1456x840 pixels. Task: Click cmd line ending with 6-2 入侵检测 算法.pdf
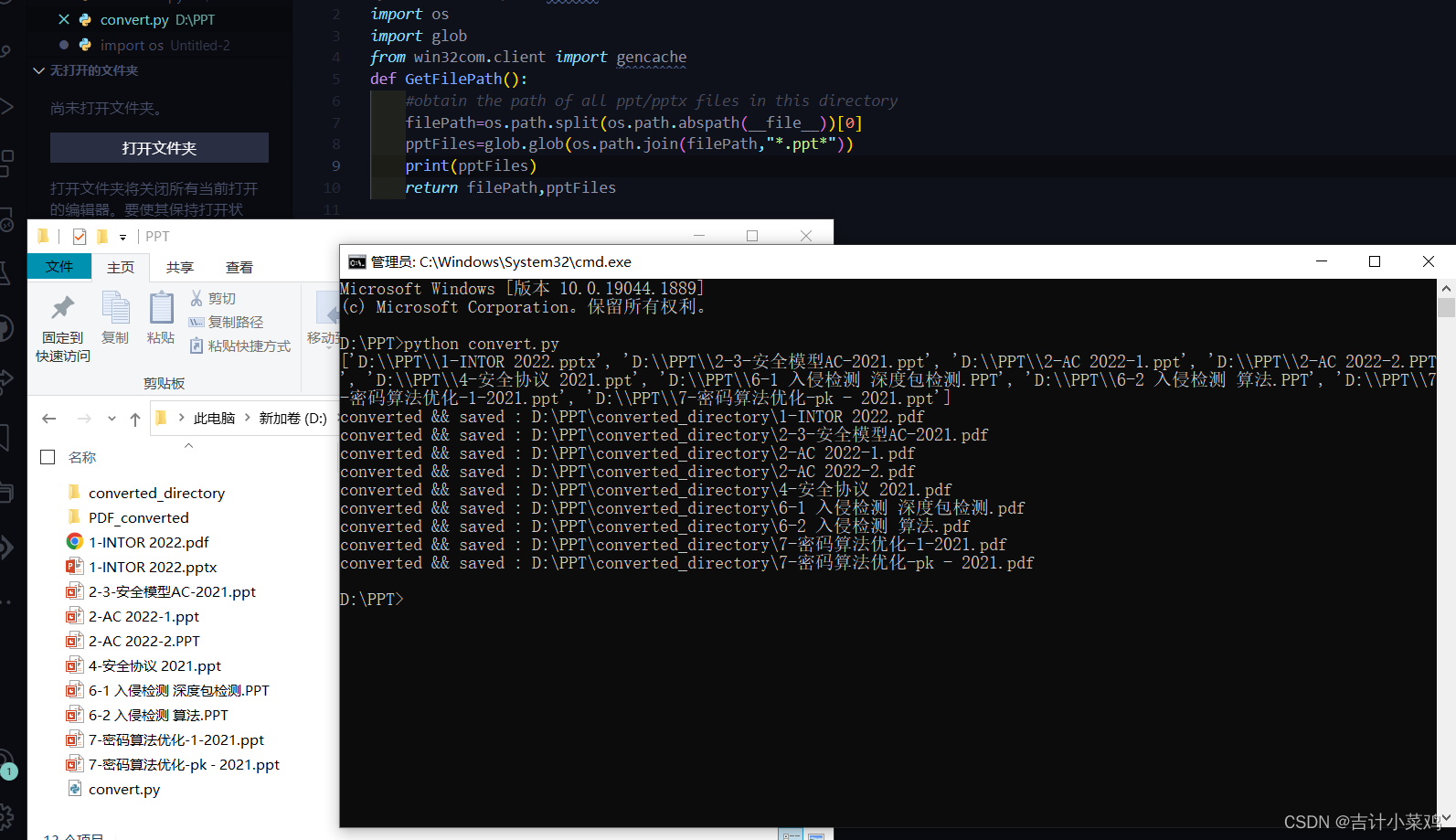(x=655, y=526)
